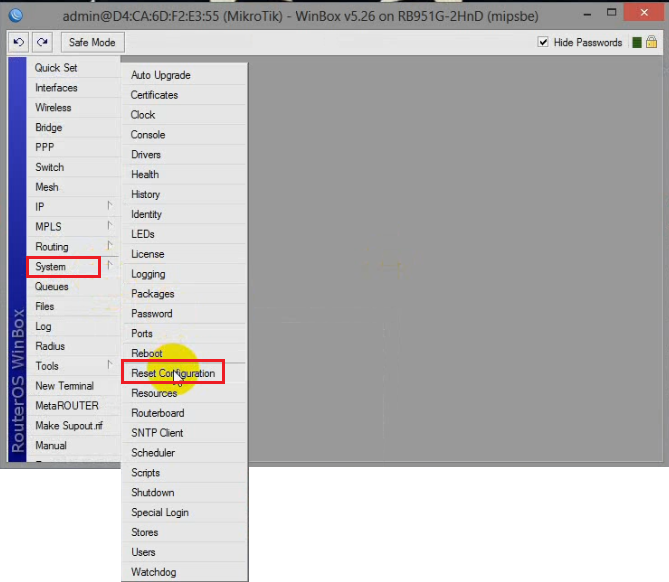
Task: Open Quick Set in sidebar
Action: [x=56, y=67]
